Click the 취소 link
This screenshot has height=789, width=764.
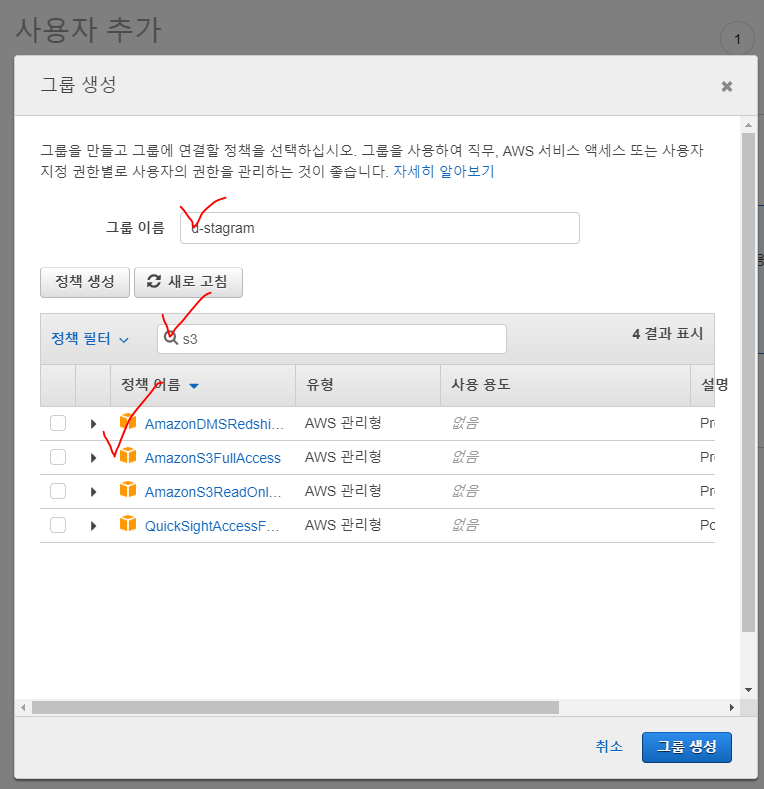pyautogui.click(x=609, y=746)
